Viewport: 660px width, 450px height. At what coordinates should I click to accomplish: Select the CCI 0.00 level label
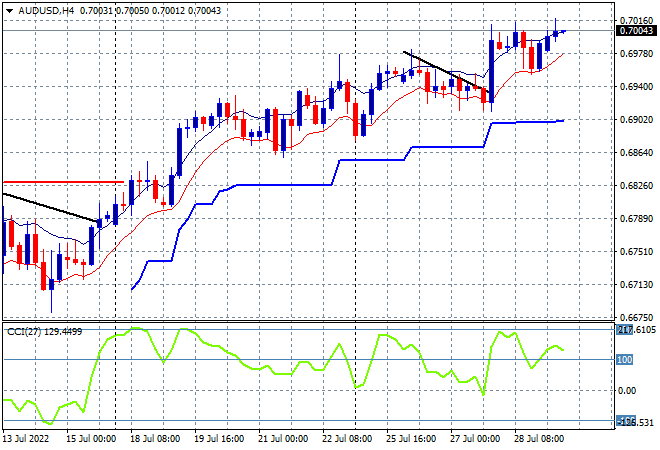tap(626, 391)
